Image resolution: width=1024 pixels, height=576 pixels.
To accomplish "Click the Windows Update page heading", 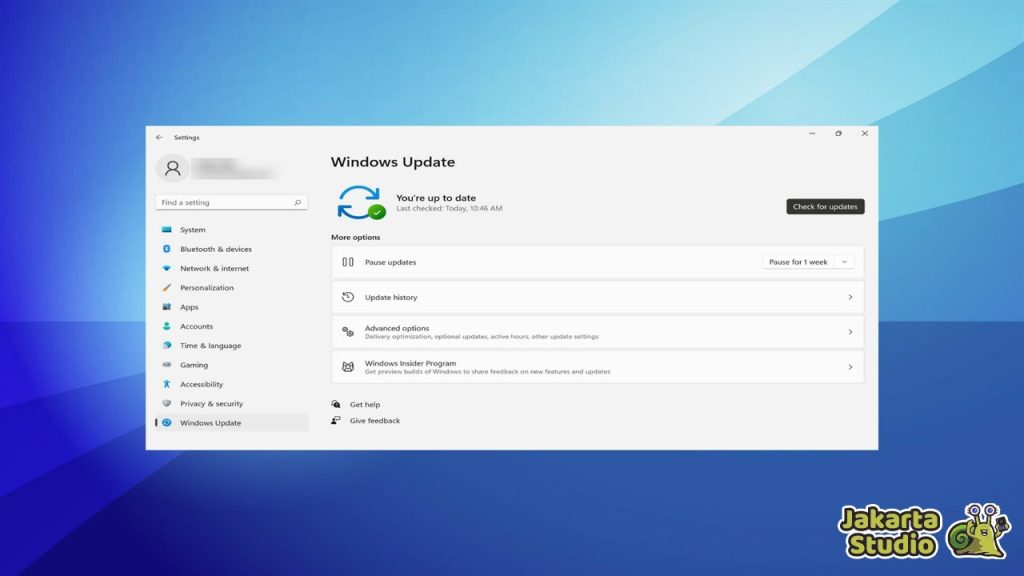I will (x=392, y=162).
